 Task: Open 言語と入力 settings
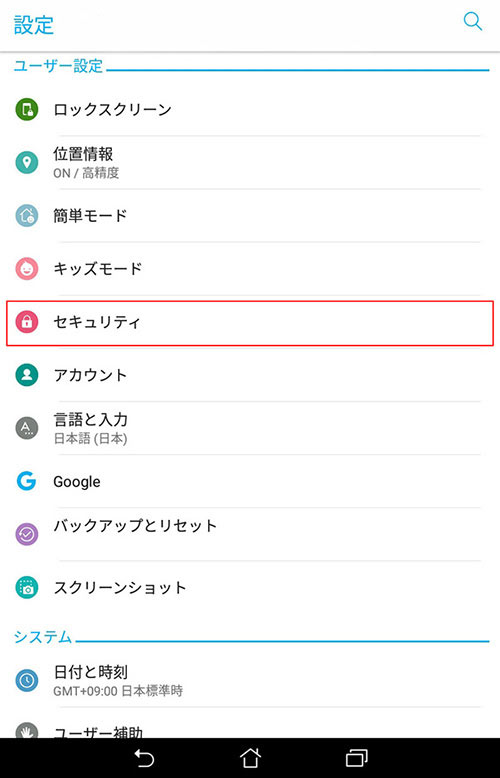pyautogui.click(x=250, y=428)
